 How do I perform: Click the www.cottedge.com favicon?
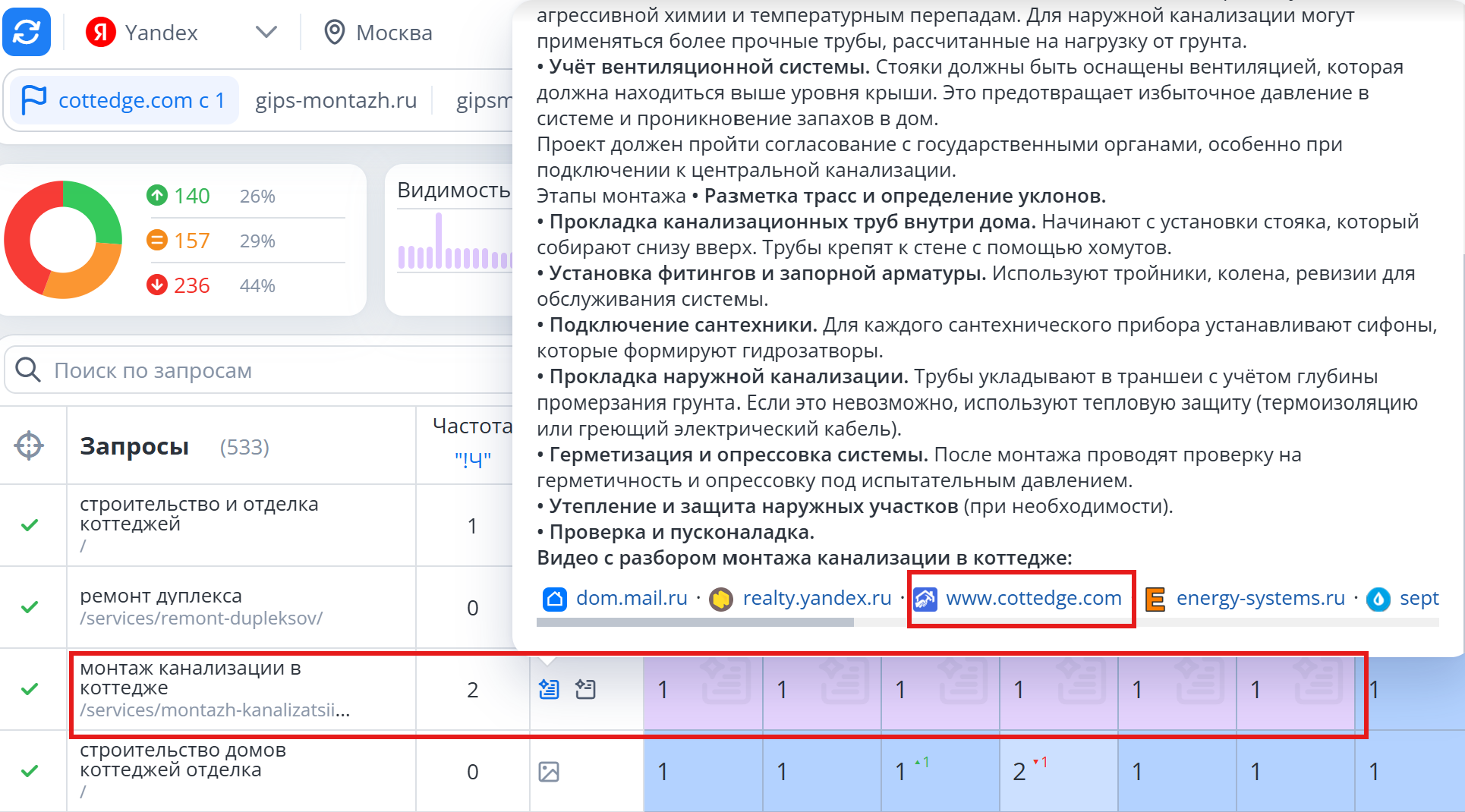coord(925,600)
